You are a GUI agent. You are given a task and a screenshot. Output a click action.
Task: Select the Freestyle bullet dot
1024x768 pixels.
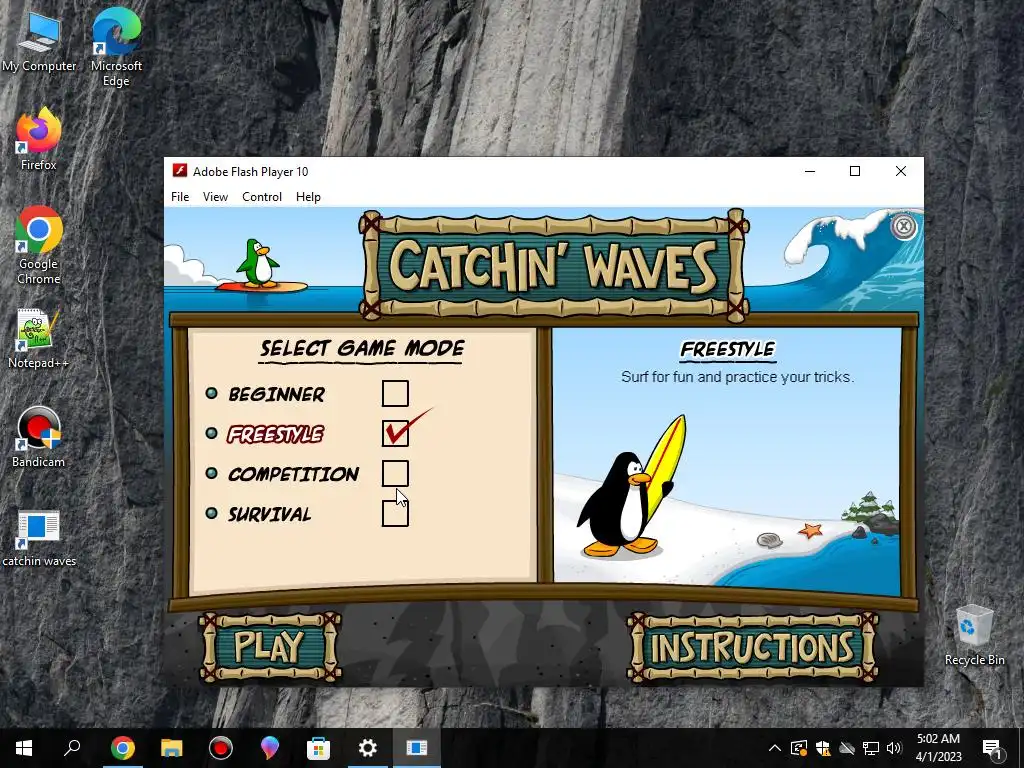(x=212, y=433)
